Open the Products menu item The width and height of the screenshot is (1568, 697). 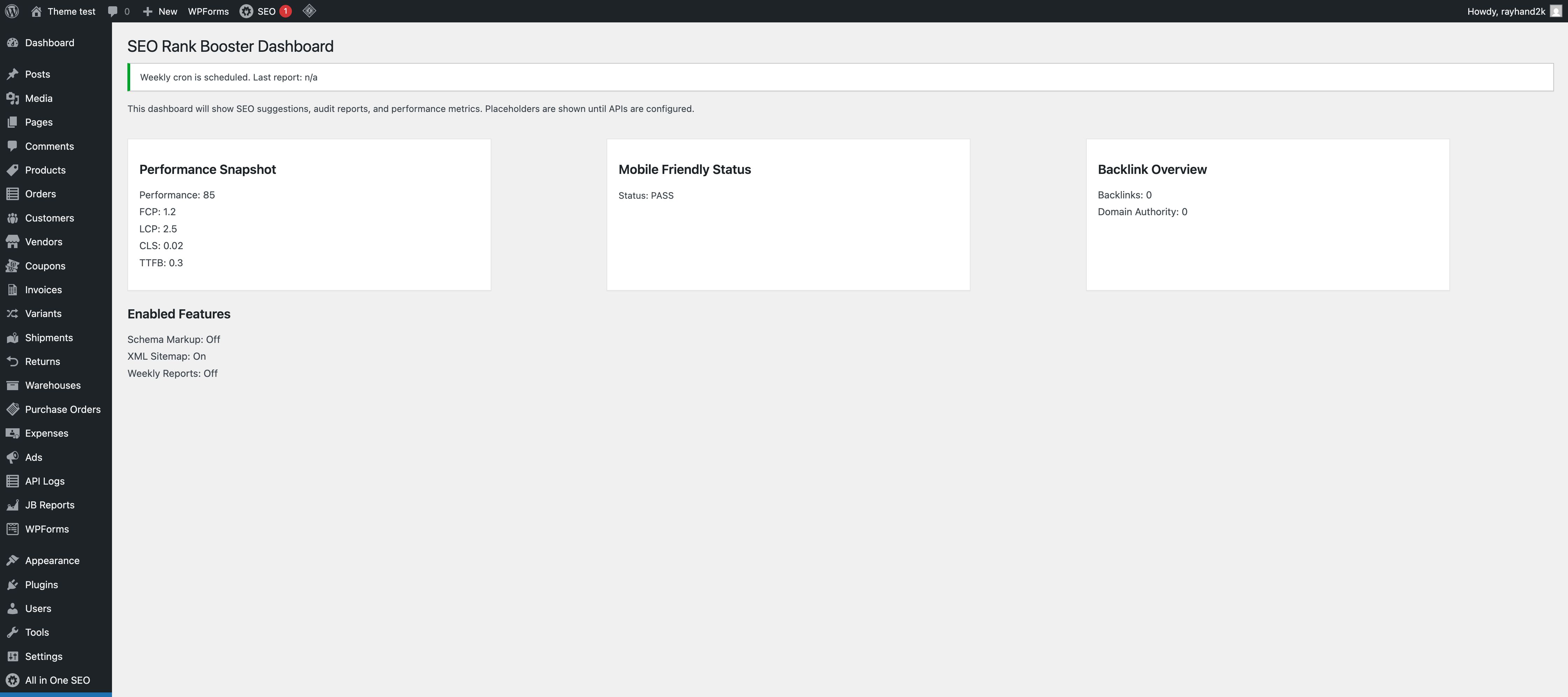pos(45,170)
